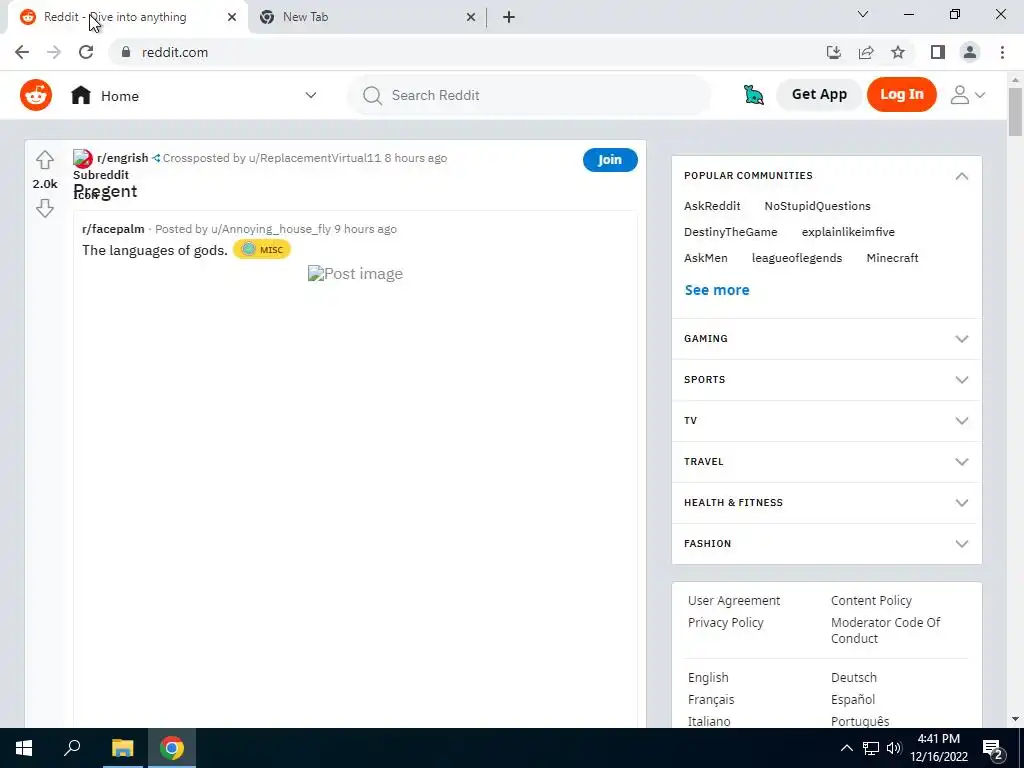Click the install app icon in address bar

point(833,52)
